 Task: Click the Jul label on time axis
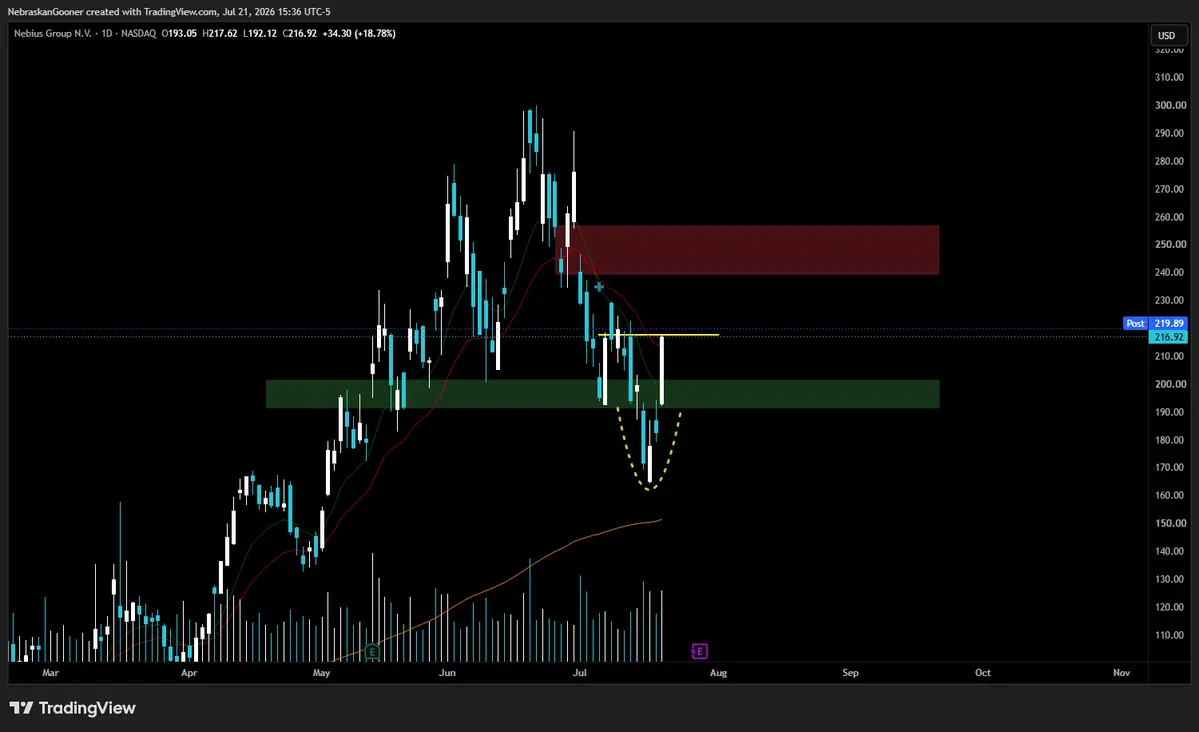[x=580, y=673]
